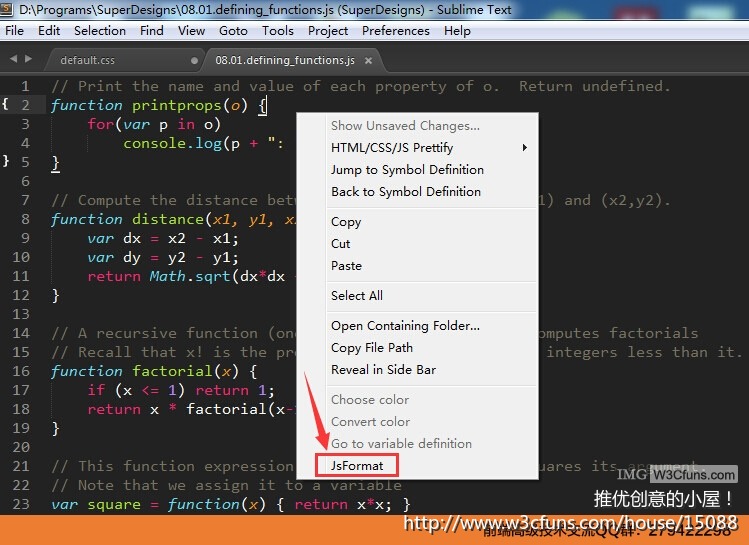Click 'console.log' on line 4

click(x=172, y=143)
